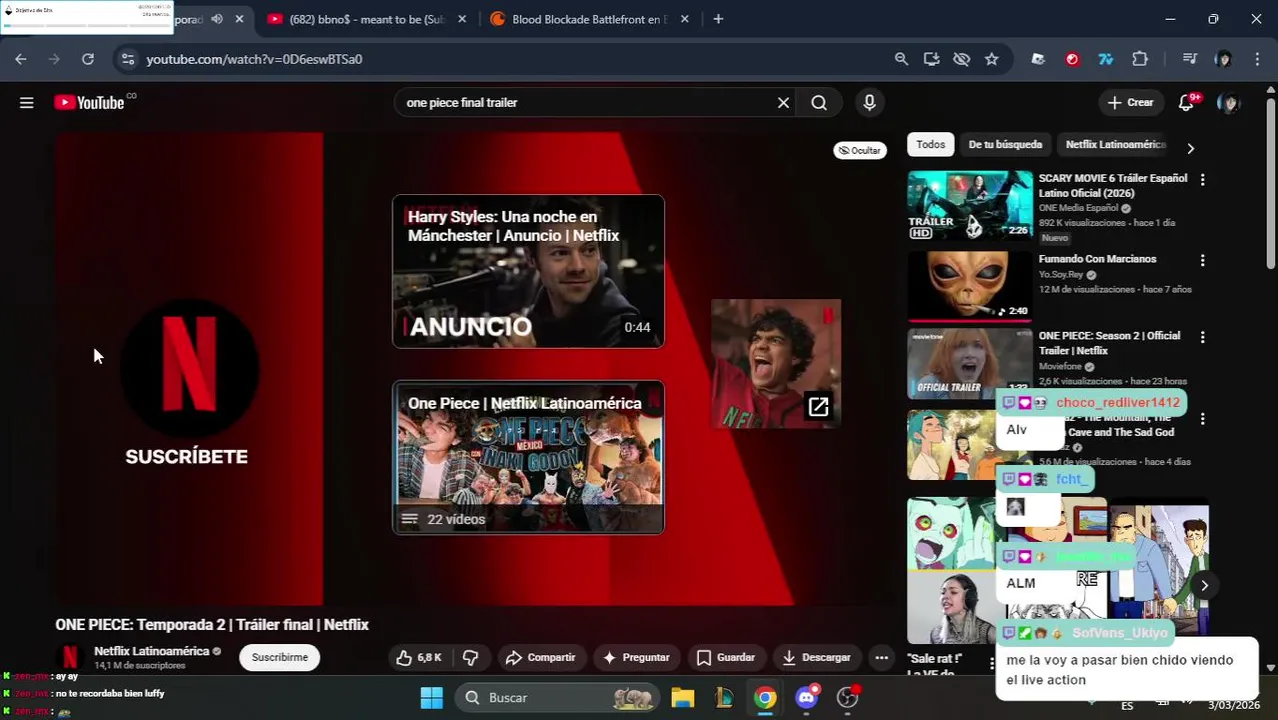Bookmark this page with the star
Screen dimensions: 1278x720
[x=991, y=59]
